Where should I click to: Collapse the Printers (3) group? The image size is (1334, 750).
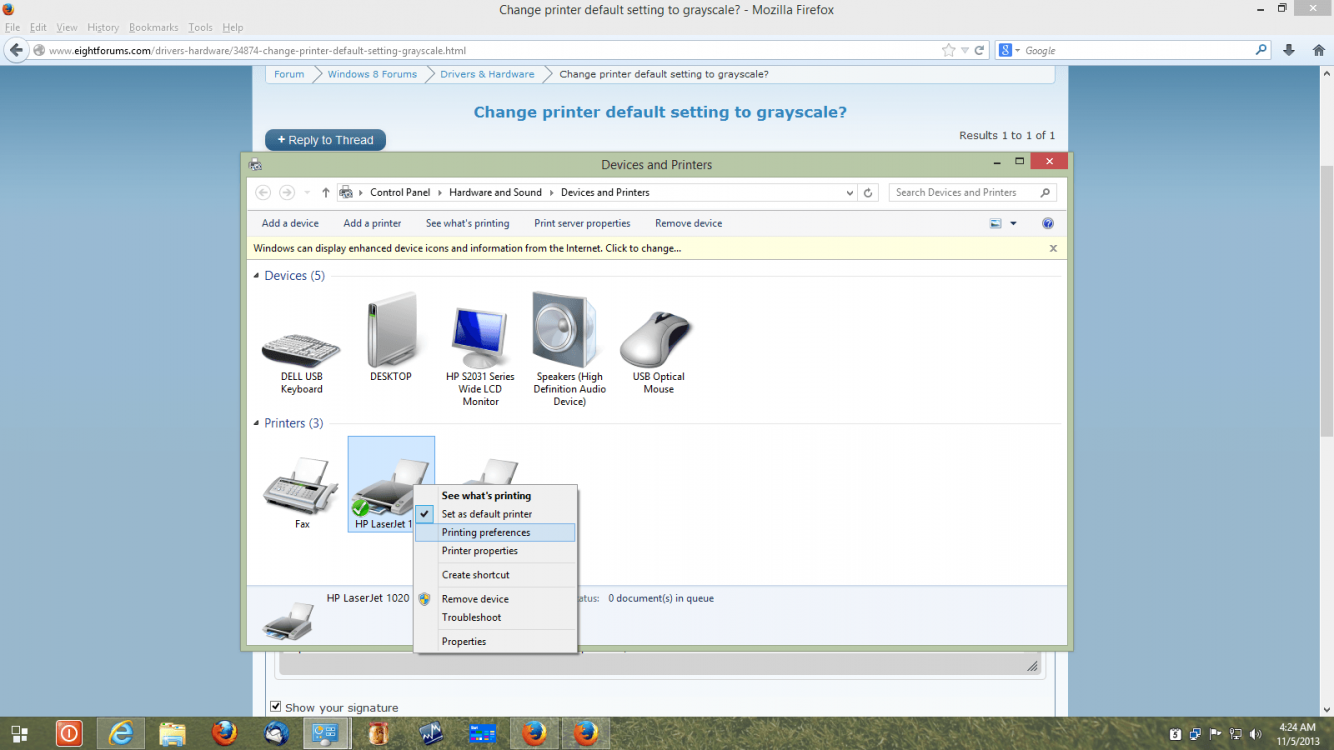point(256,424)
